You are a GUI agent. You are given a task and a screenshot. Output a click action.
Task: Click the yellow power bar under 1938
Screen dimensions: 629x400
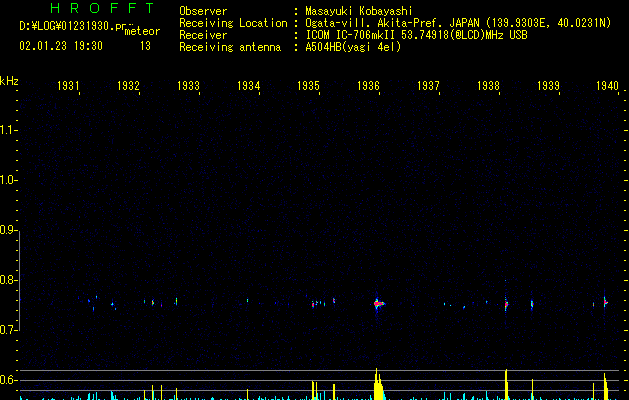pyautogui.click(x=506, y=385)
